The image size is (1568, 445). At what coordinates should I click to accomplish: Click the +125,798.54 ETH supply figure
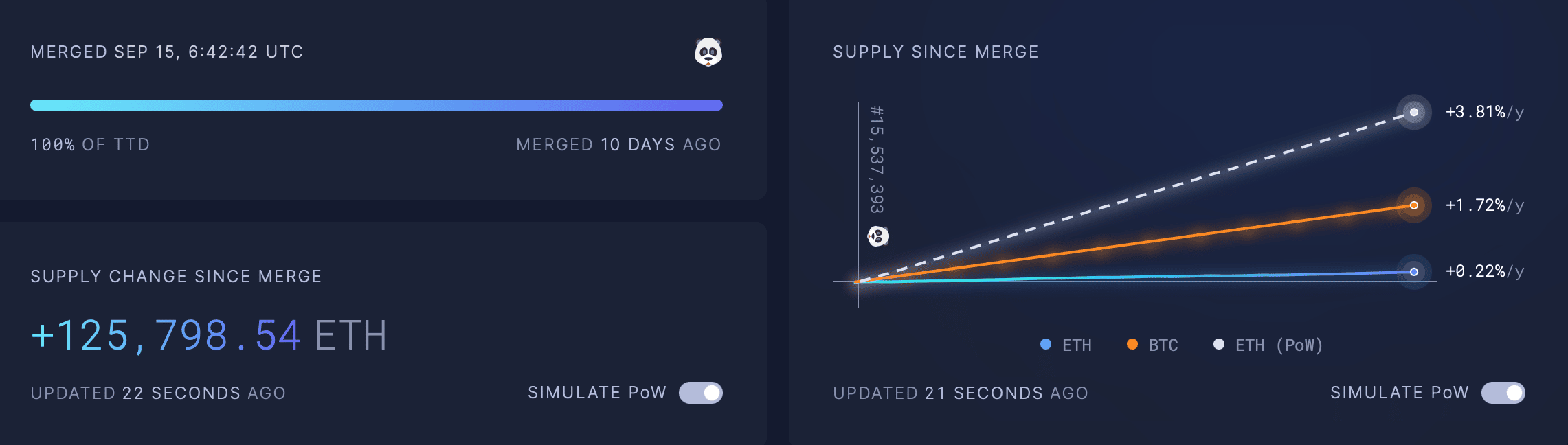(x=209, y=336)
